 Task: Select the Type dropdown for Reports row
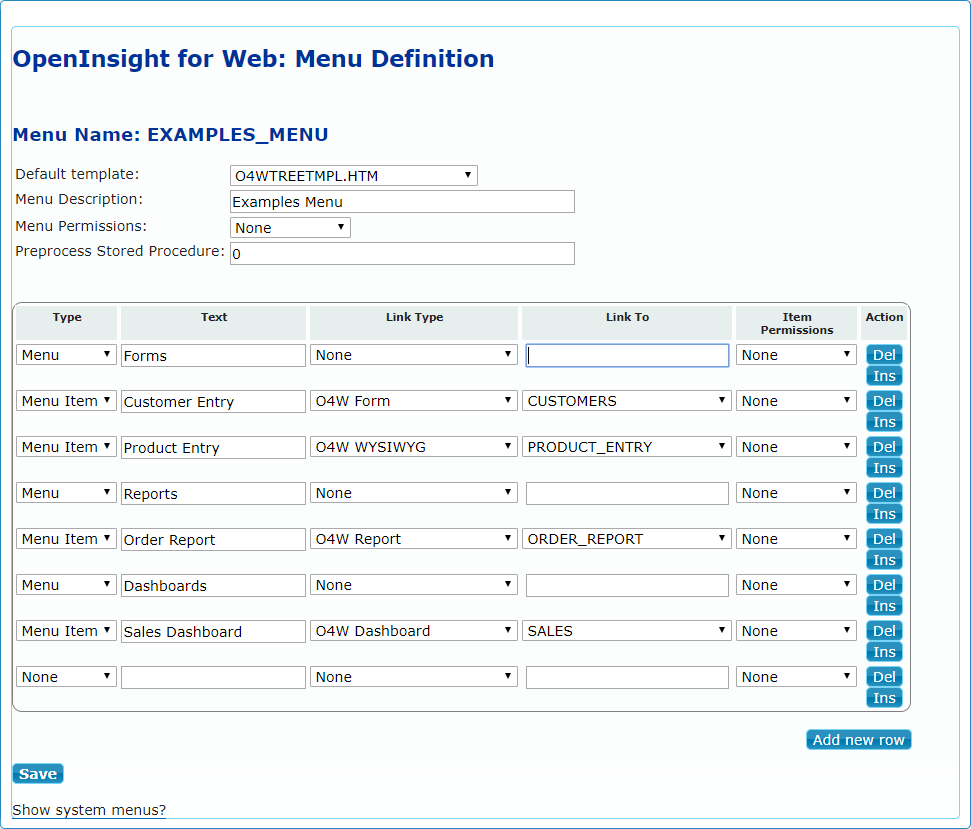(x=66, y=493)
